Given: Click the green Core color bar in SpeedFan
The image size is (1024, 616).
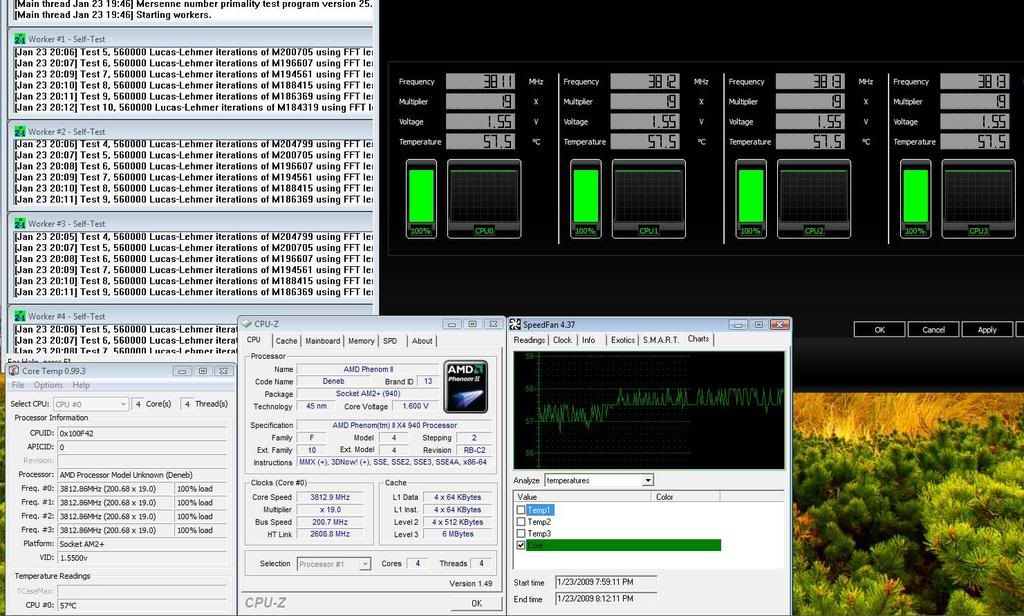Looking at the screenshot, I should tap(623, 545).
